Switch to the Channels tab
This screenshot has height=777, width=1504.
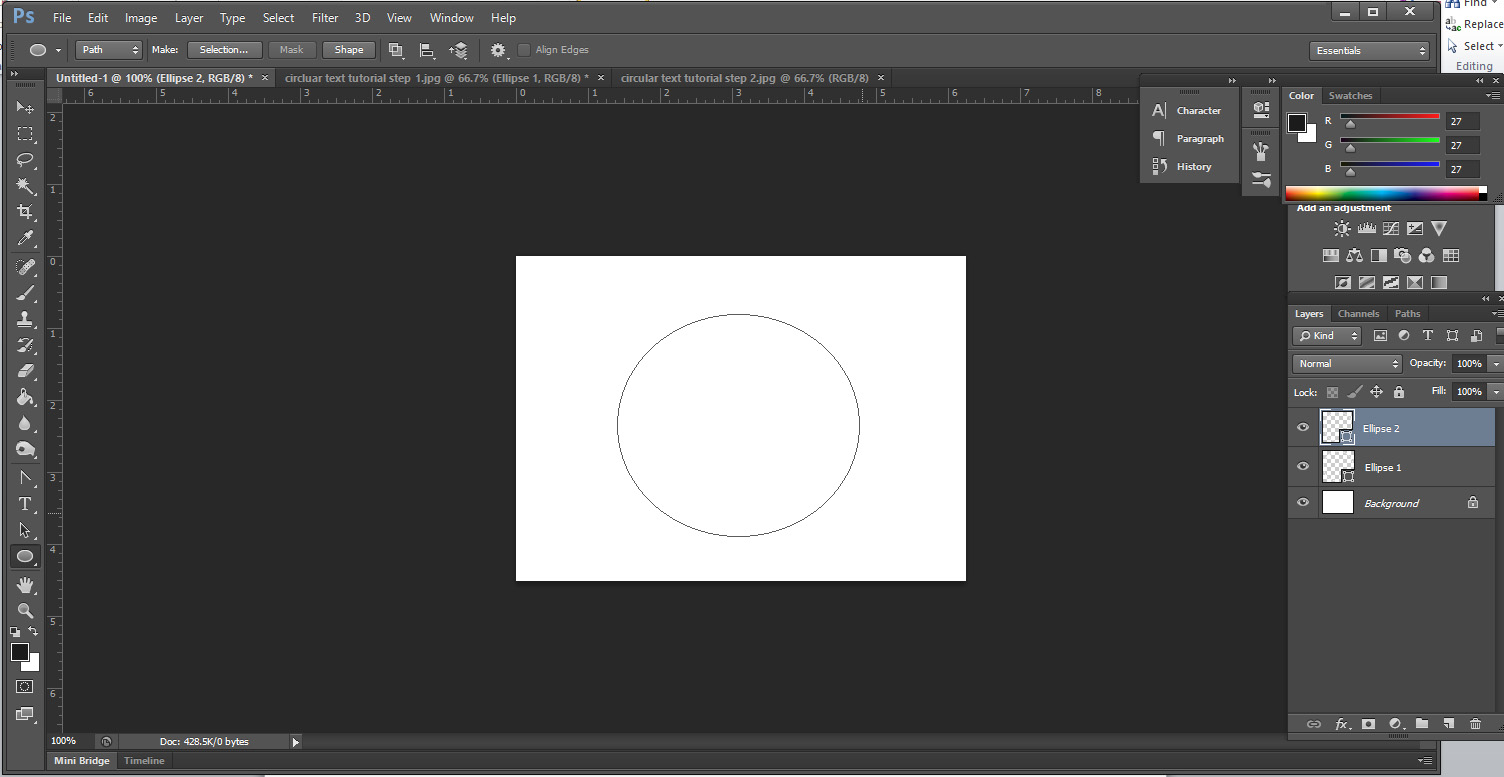point(1358,314)
